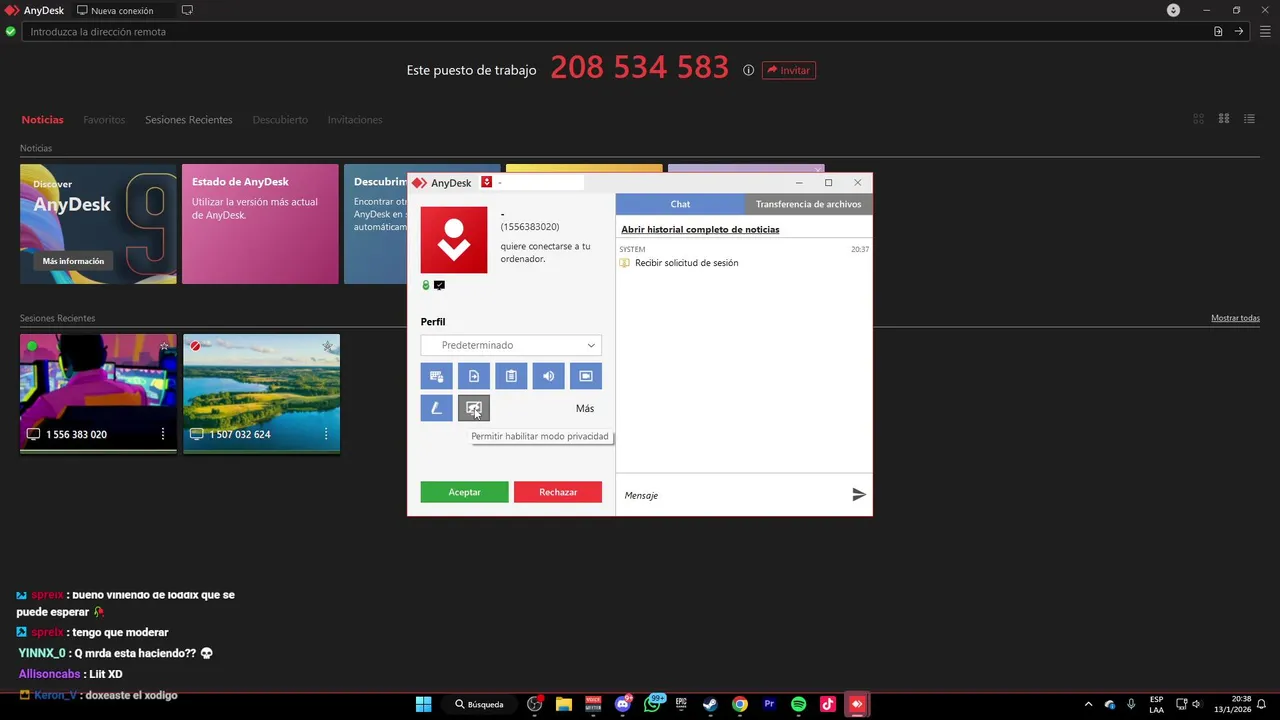Send the chat message arrow icon

[858, 495]
